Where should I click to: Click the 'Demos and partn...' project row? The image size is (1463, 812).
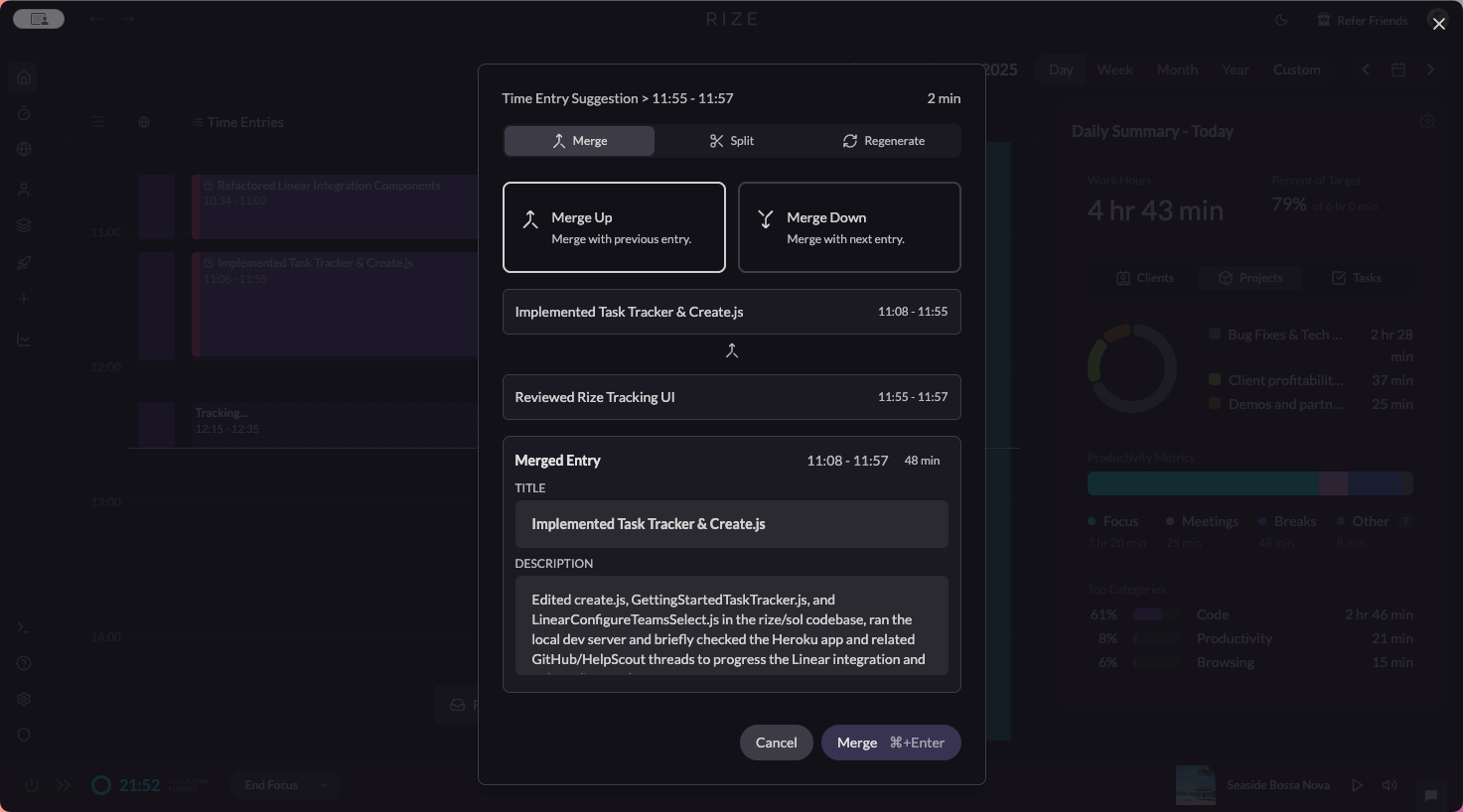pos(1310,404)
